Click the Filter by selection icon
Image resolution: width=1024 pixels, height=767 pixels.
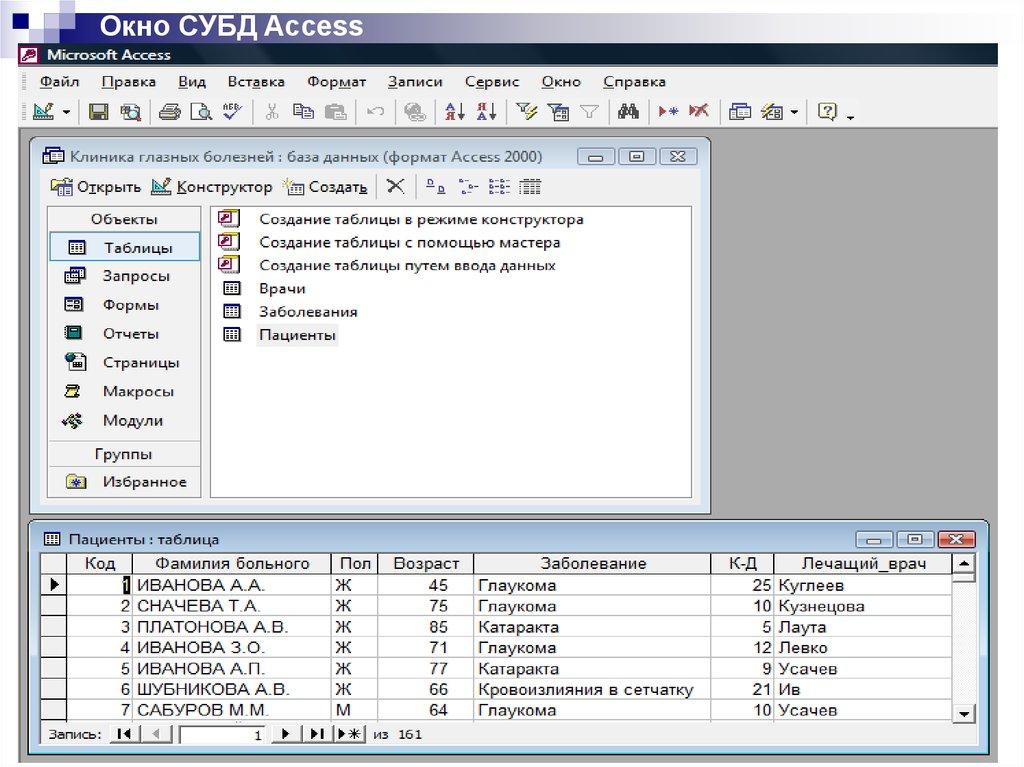click(527, 112)
